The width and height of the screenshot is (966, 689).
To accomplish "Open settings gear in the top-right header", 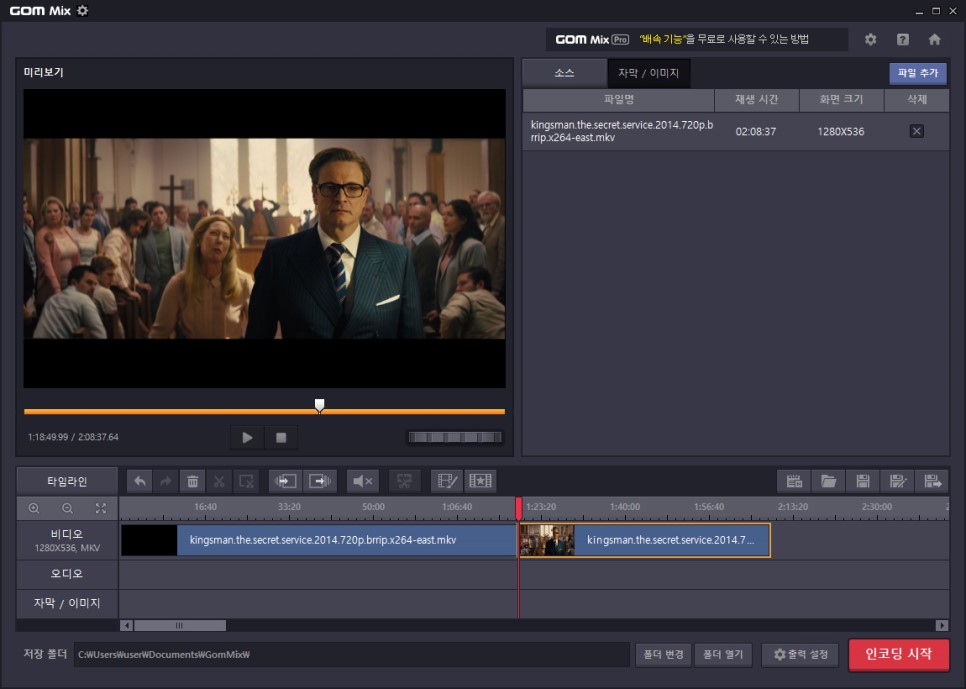I will point(870,39).
